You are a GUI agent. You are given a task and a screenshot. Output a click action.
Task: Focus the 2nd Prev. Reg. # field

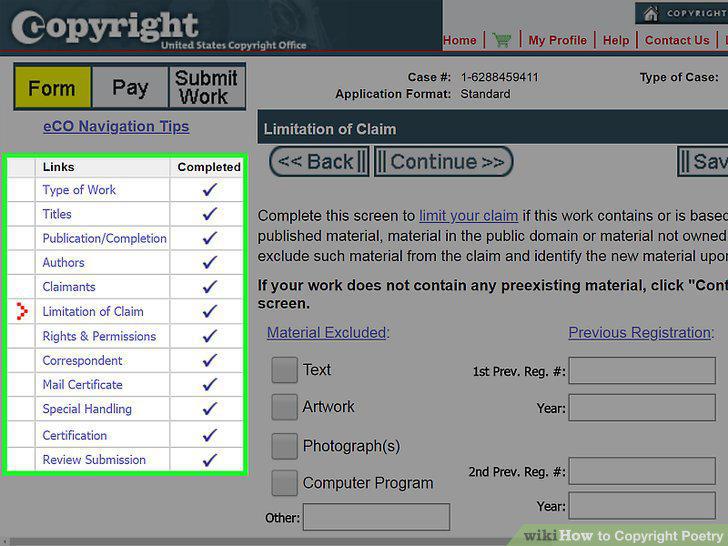642,471
